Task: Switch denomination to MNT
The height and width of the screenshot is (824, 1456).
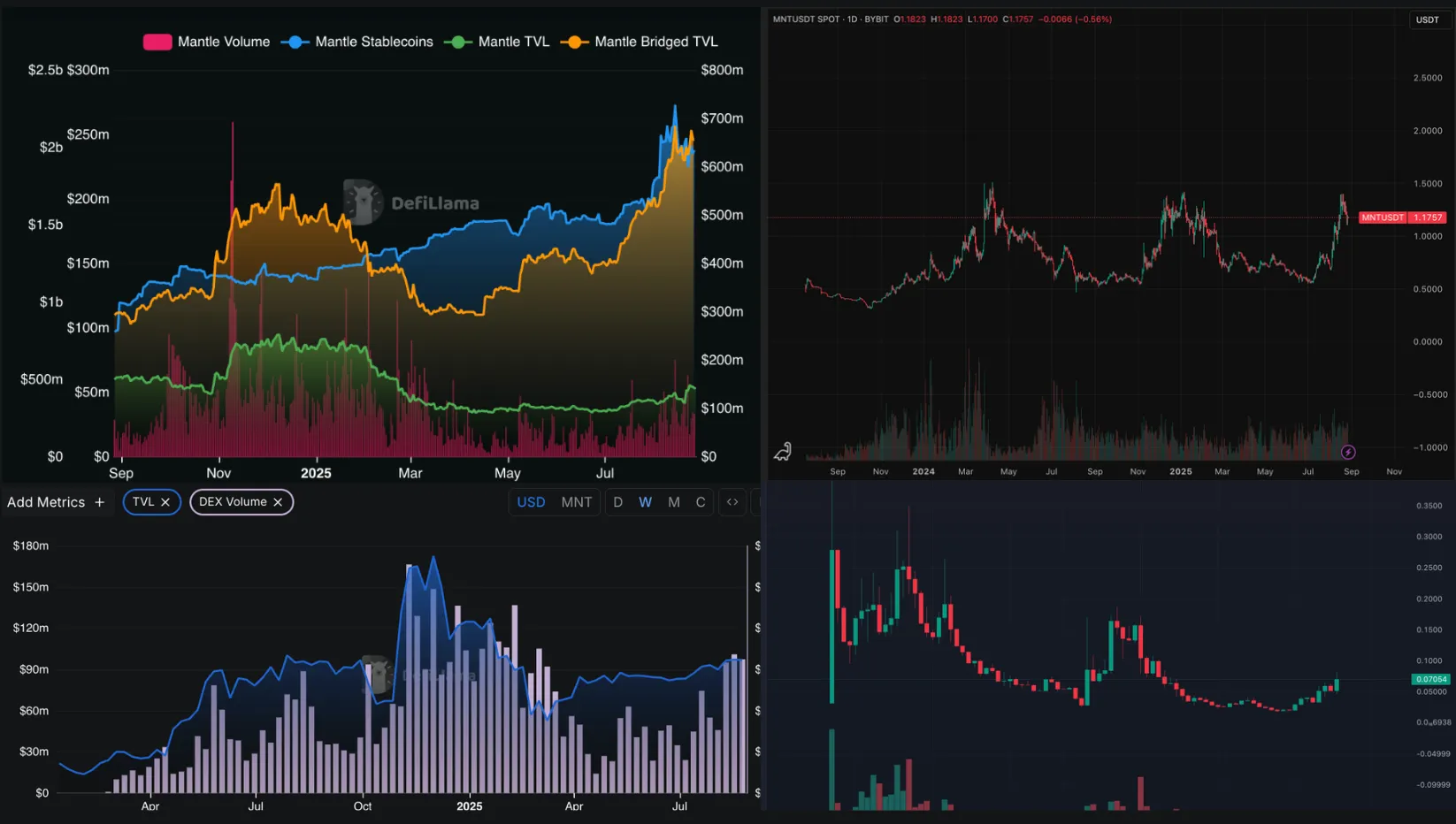Action: pyautogui.click(x=576, y=502)
